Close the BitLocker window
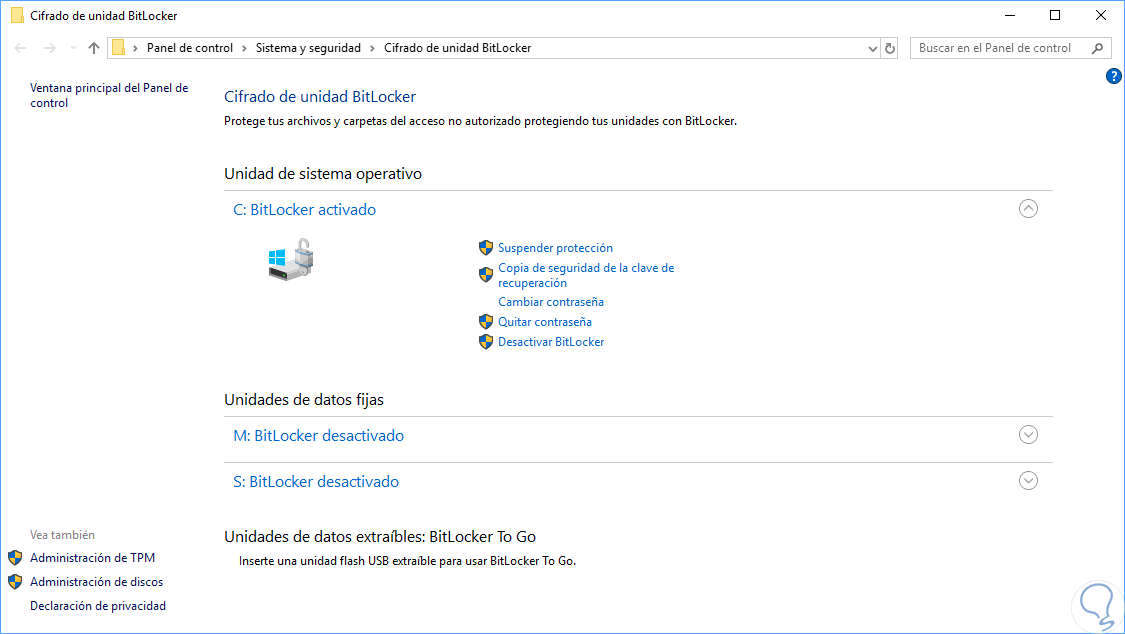1125x634 pixels. [1101, 15]
